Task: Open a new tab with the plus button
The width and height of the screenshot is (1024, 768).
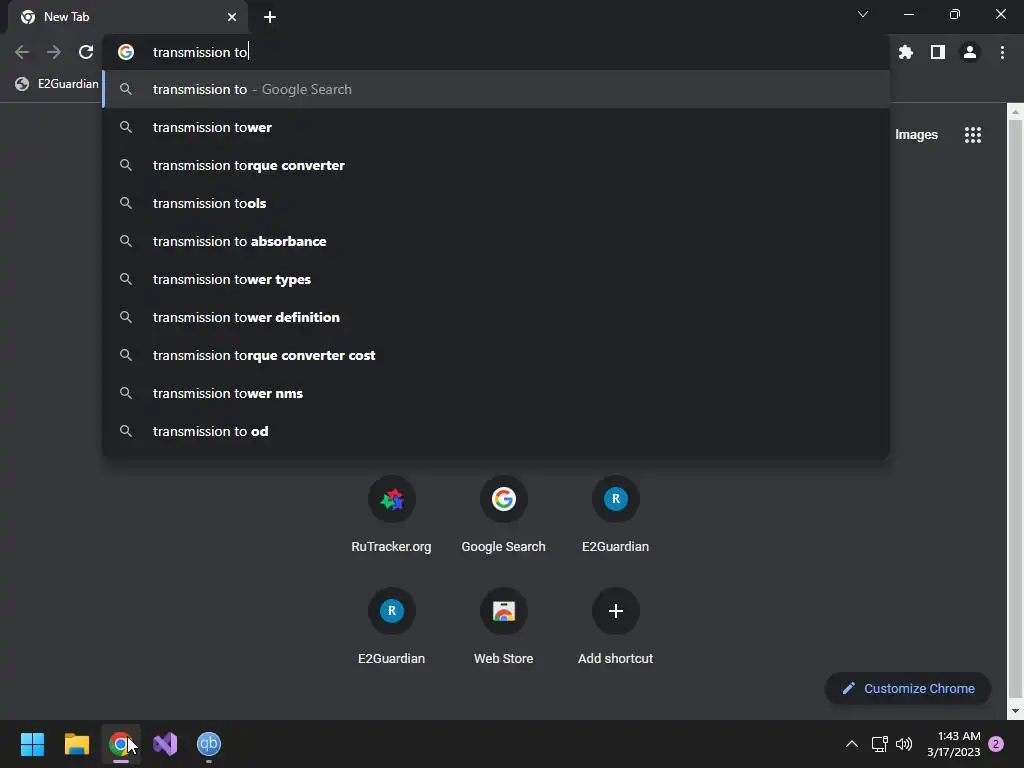Action: (x=270, y=17)
